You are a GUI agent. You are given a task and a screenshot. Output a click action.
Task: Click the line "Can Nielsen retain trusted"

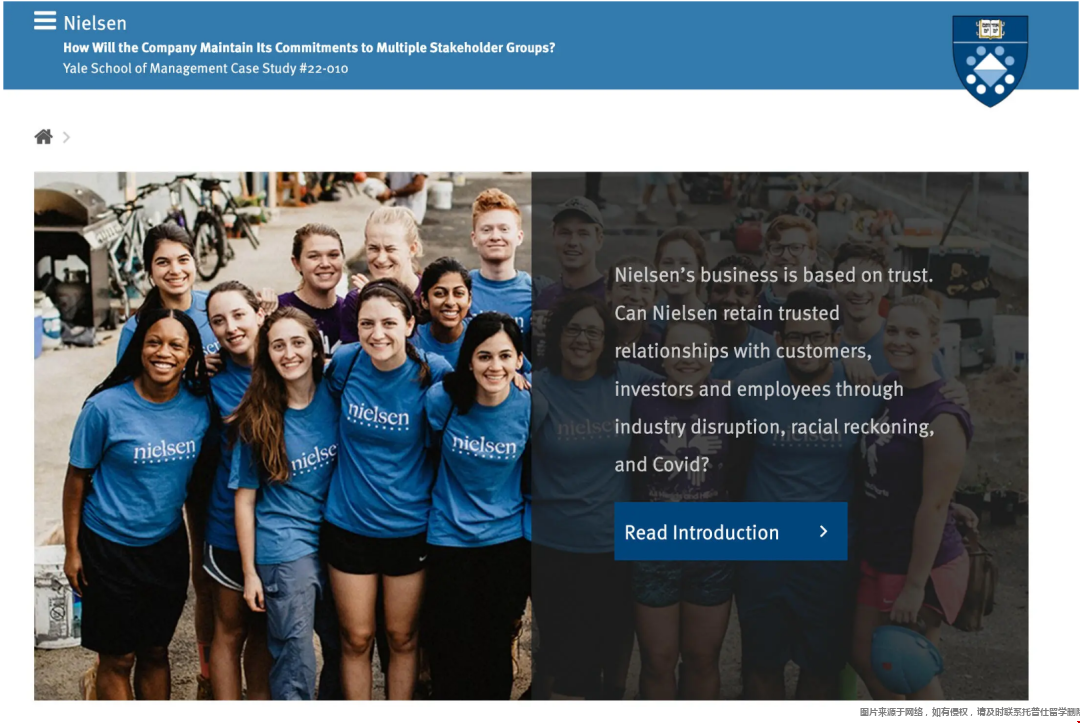727,313
